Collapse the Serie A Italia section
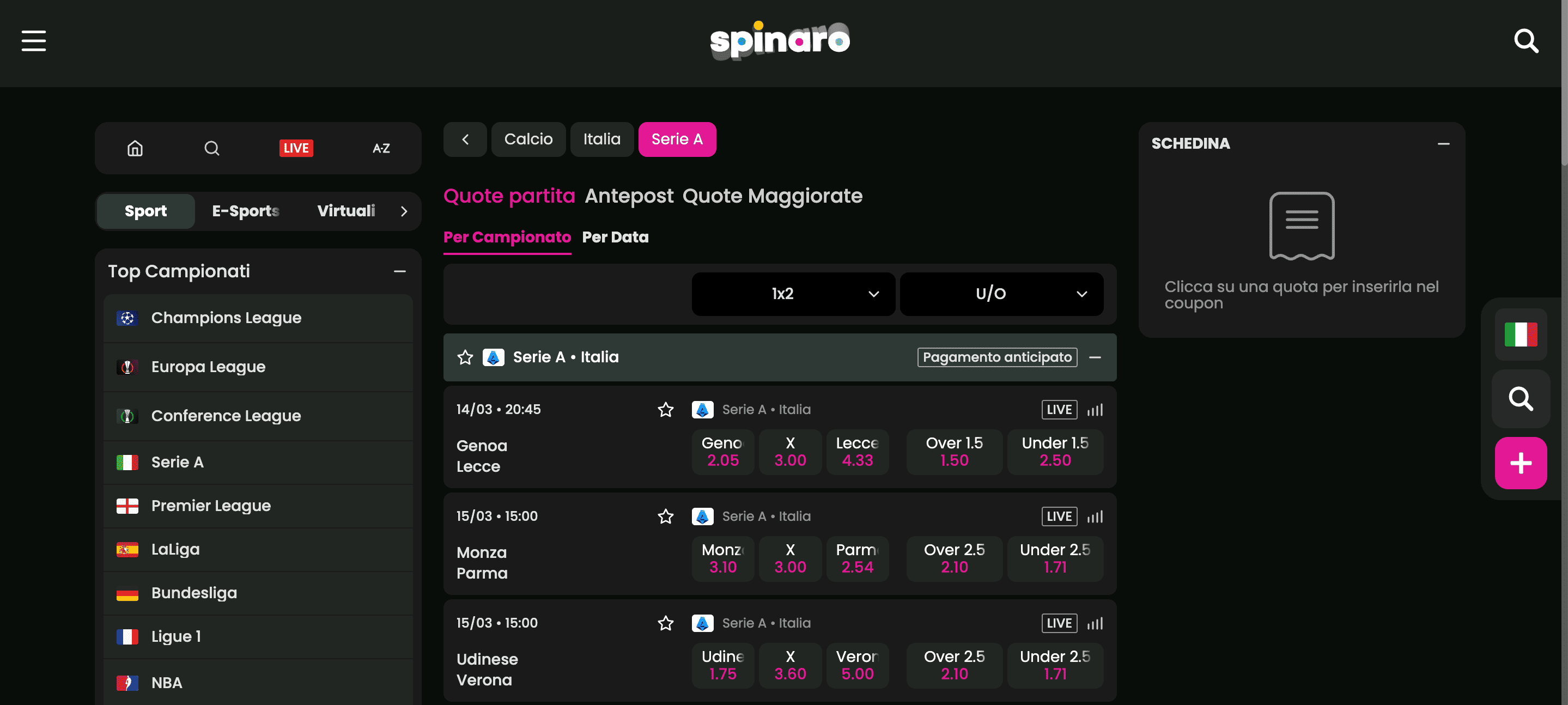This screenshot has width=1568, height=705. click(1095, 357)
